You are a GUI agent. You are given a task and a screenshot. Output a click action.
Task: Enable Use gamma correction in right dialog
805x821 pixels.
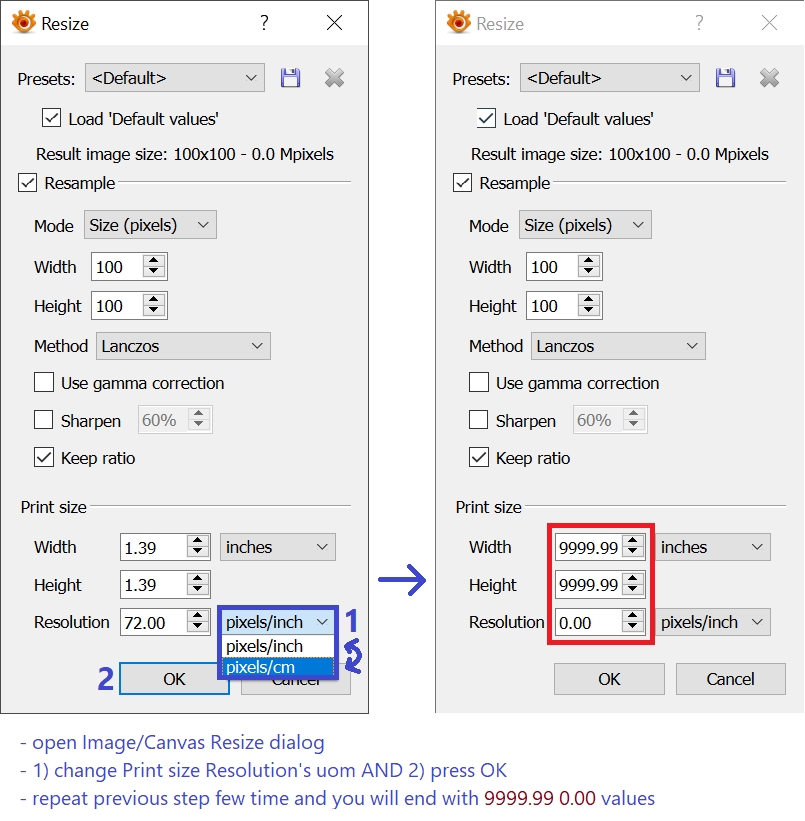pyautogui.click(x=479, y=382)
